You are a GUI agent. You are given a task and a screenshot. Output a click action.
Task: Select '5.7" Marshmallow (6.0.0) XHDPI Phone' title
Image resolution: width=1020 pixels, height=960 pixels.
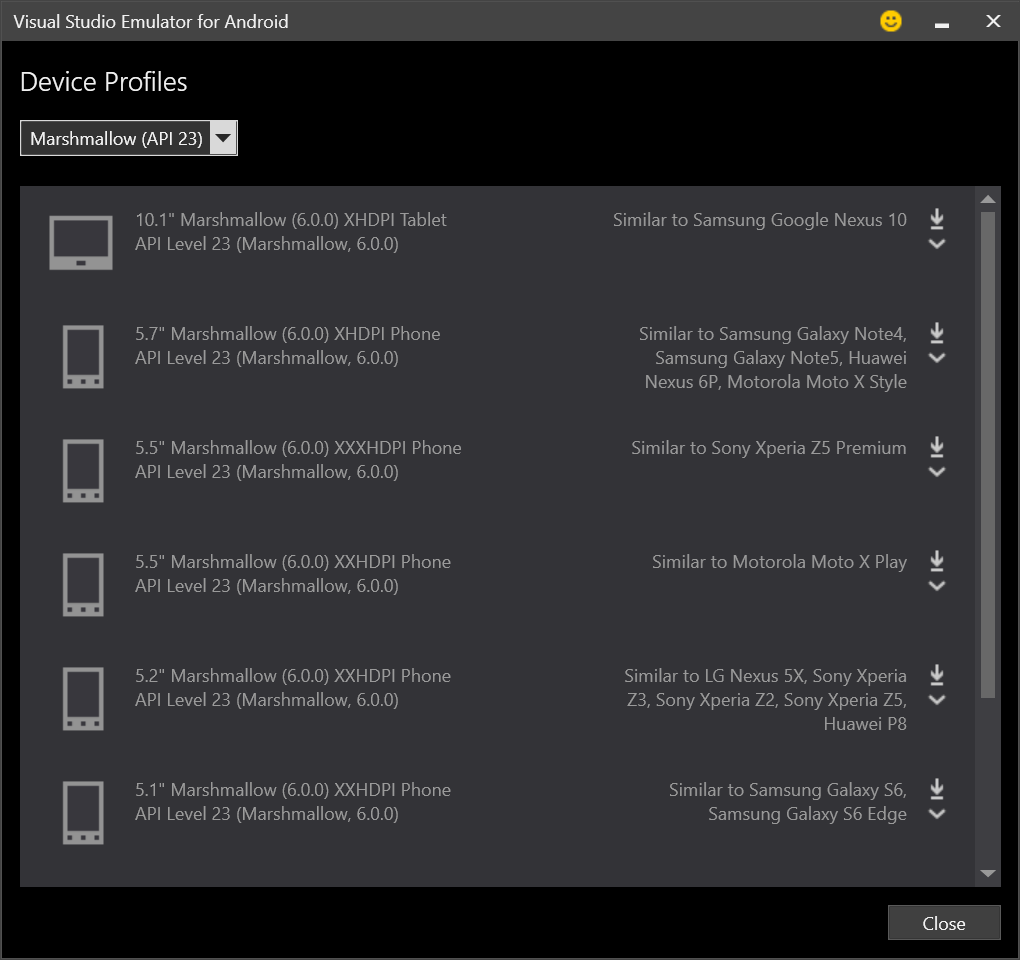pyautogui.click(x=288, y=334)
